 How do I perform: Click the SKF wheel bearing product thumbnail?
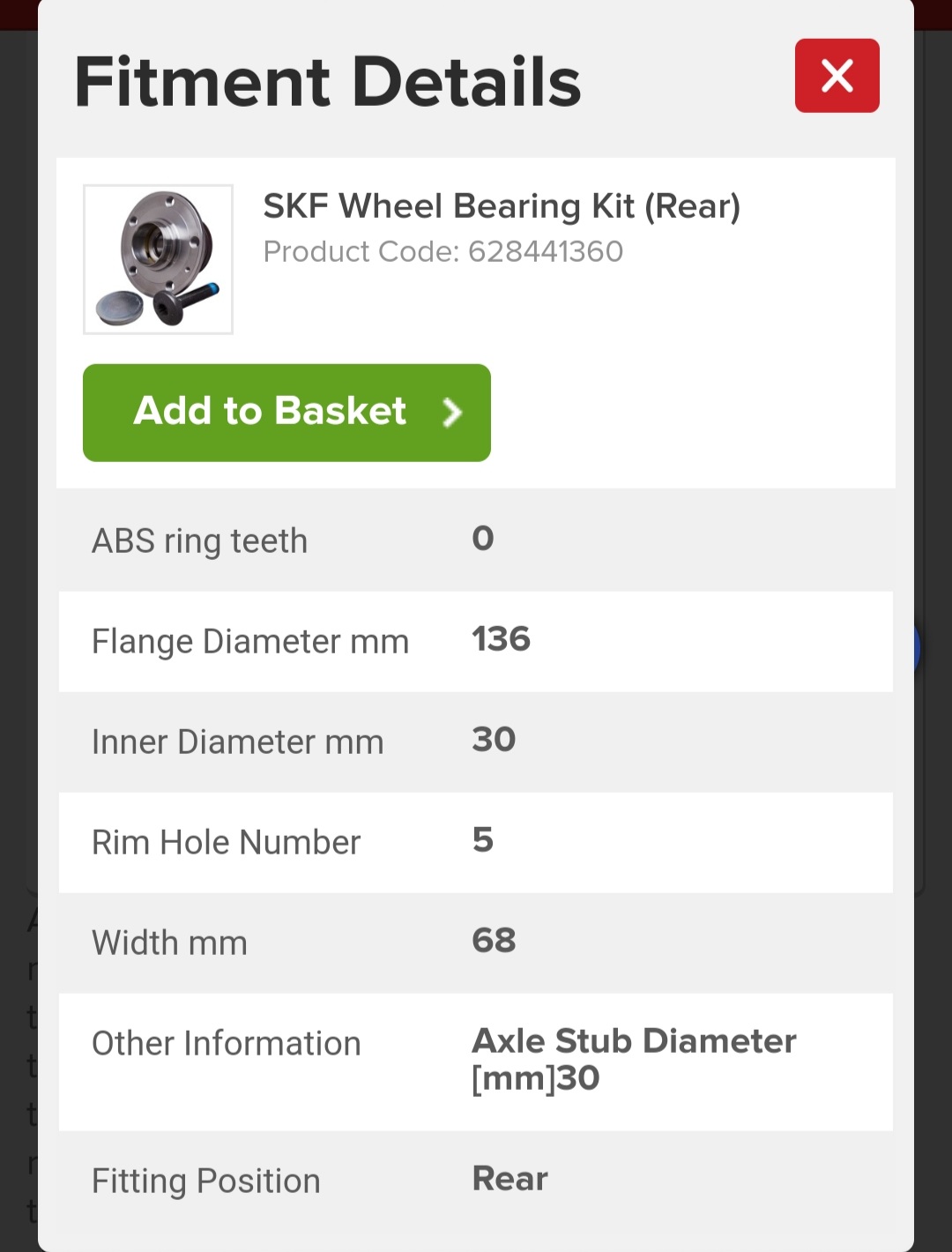coord(159,259)
